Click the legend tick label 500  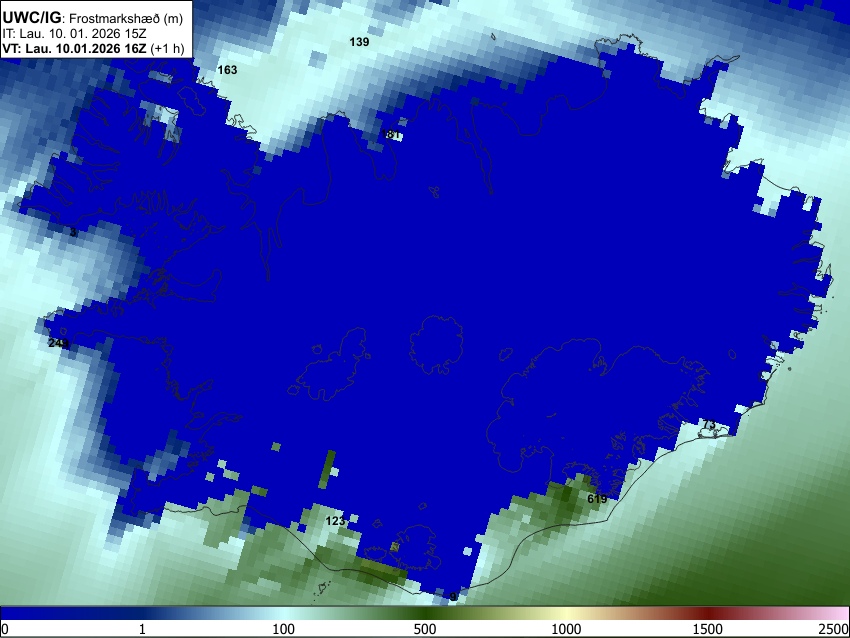tap(425, 629)
